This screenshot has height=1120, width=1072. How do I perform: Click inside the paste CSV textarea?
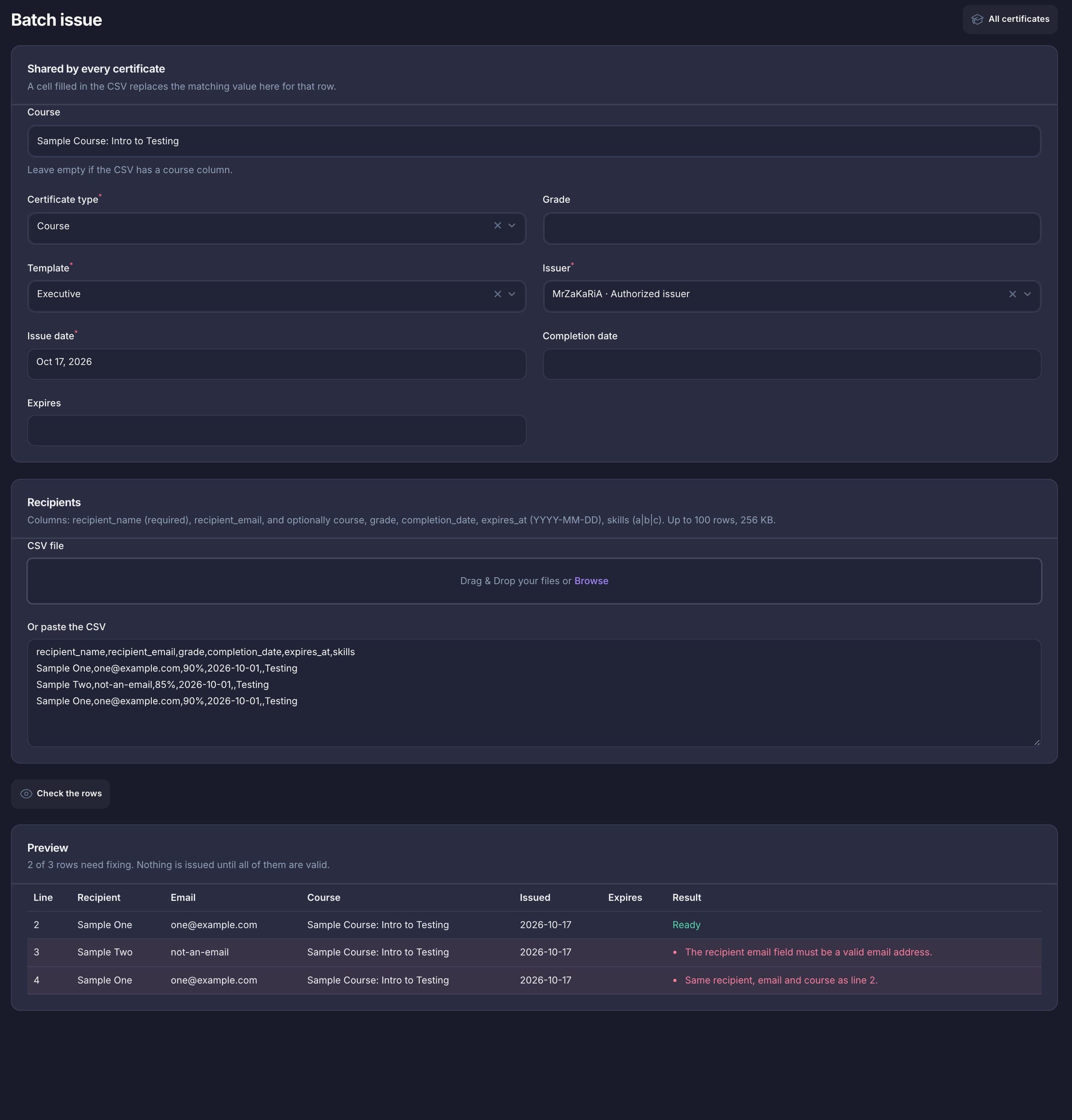tap(534, 693)
